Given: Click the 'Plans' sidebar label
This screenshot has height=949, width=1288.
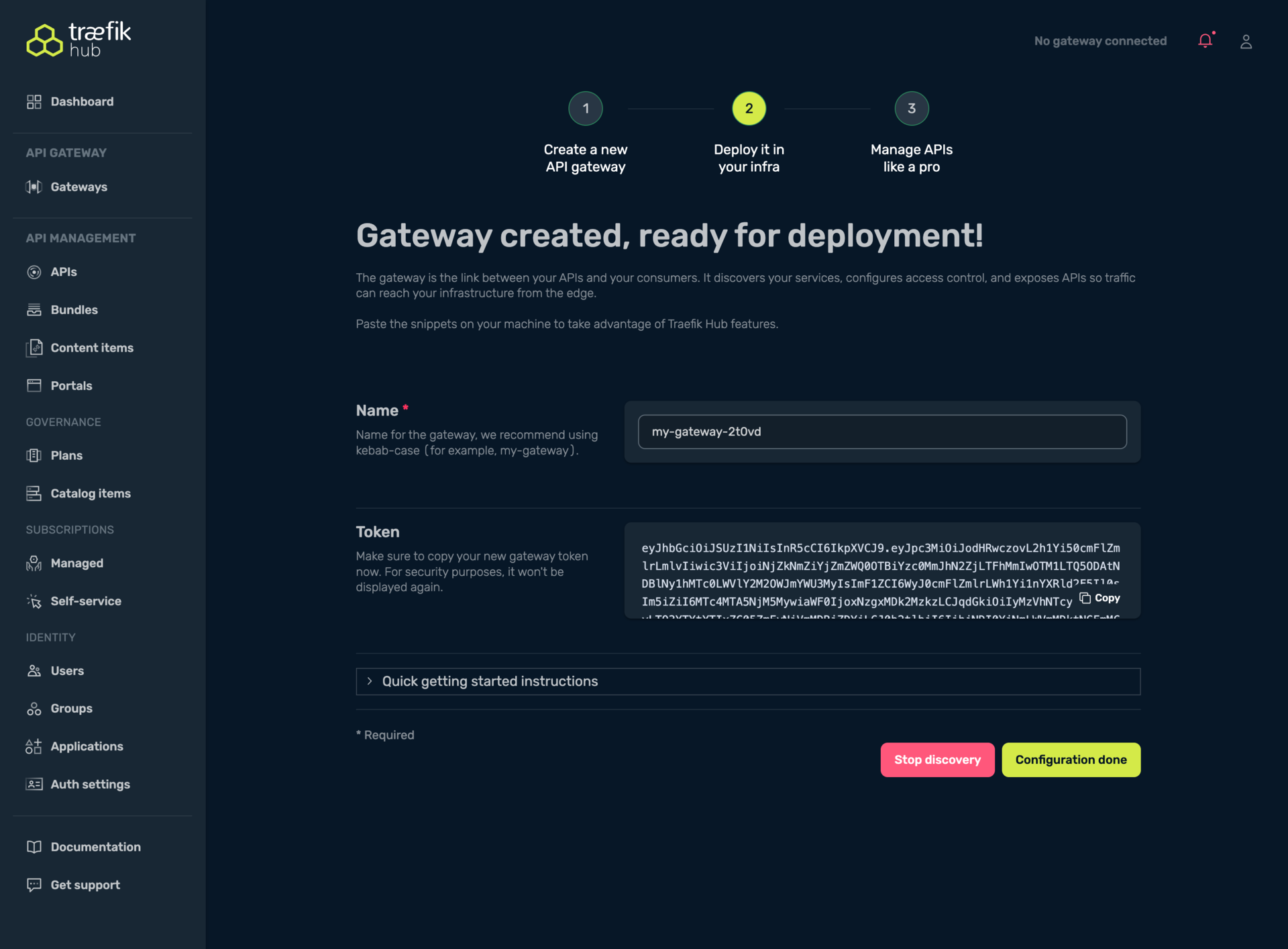Looking at the screenshot, I should click(x=66, y=455).
